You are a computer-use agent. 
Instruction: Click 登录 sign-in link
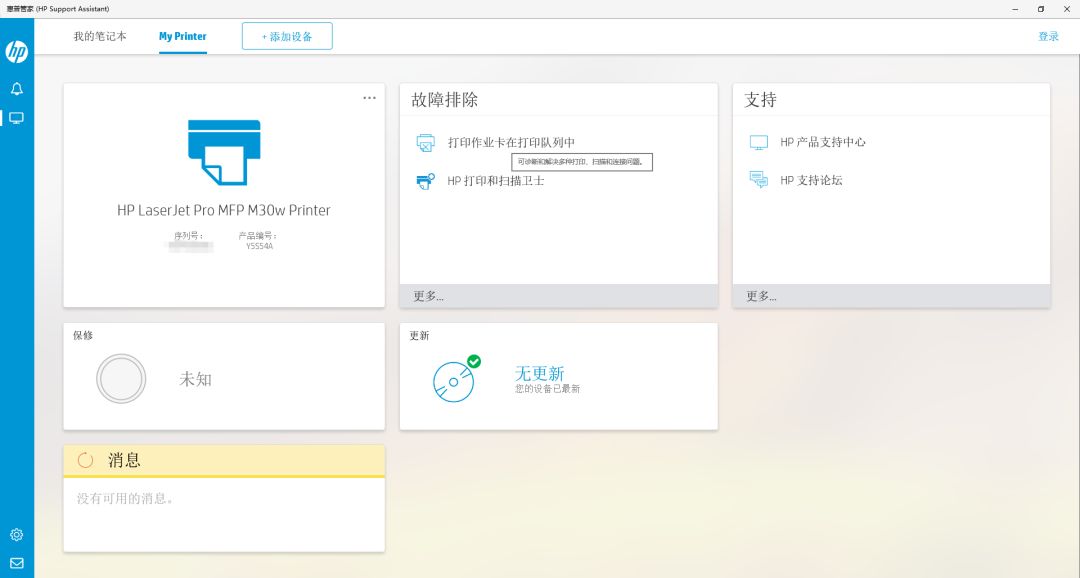(x=1048, y=37)
